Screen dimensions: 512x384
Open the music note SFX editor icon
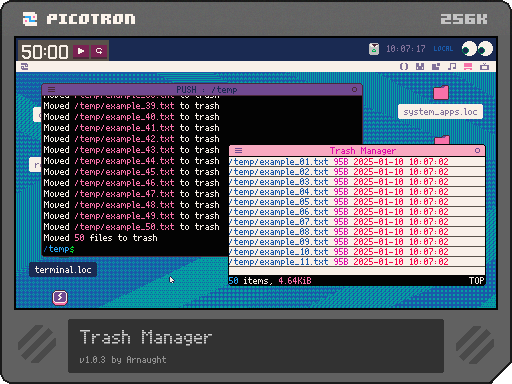click(x=452, y=66)
